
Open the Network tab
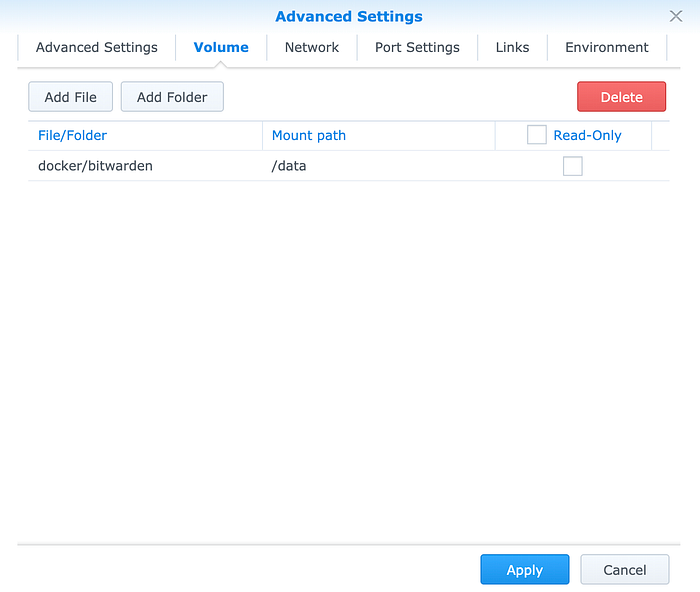312,47
